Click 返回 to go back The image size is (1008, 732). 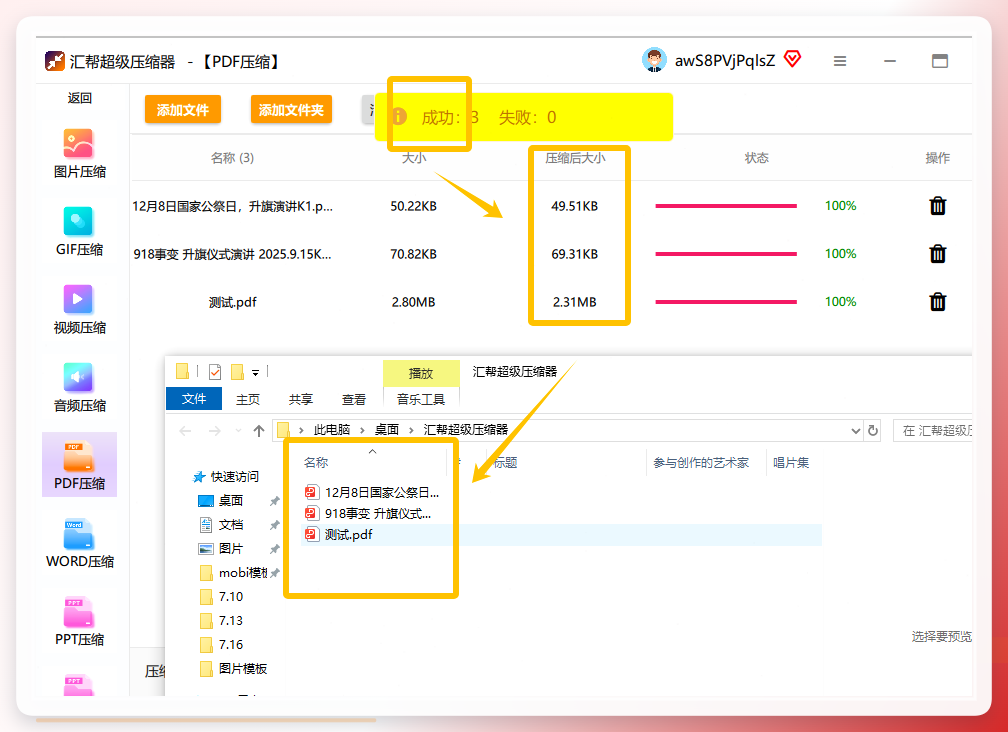pos(80,98)
